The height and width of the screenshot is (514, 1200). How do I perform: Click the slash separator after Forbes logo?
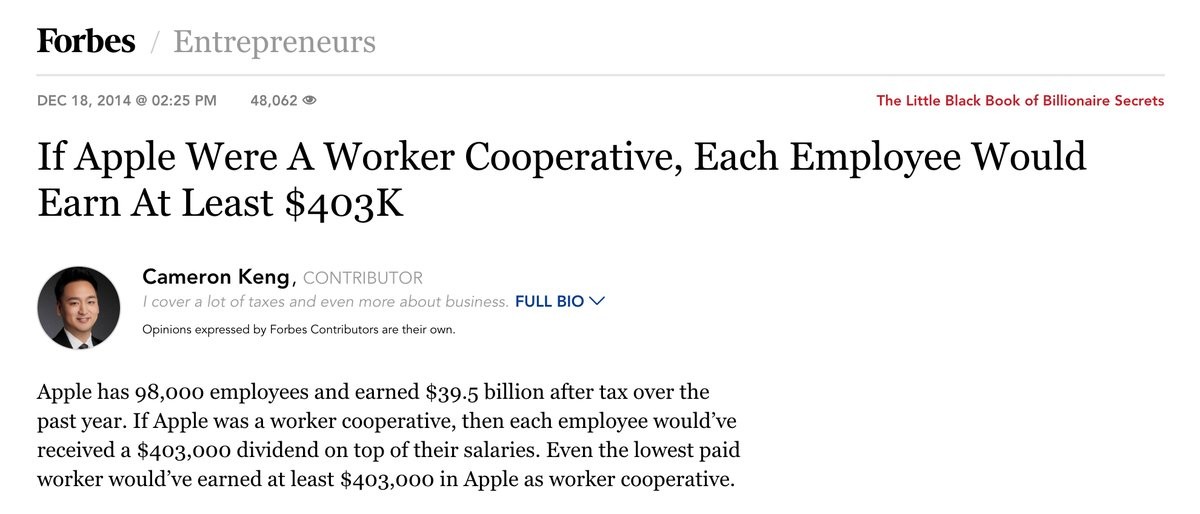155,43
